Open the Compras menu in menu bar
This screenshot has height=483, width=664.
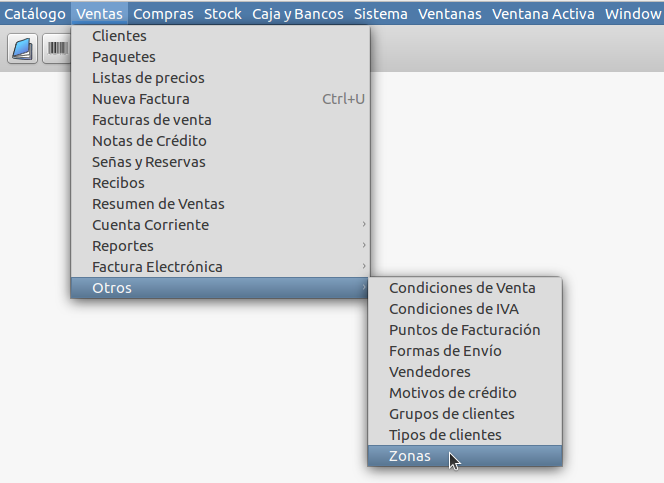click(x=163, y=14)
